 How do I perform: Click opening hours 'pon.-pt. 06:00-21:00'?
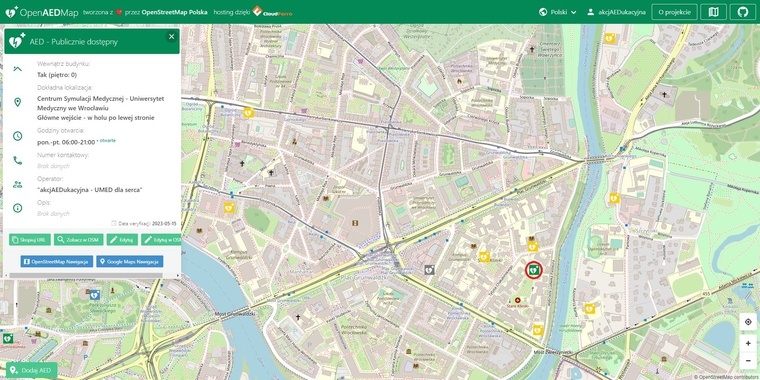(66, 142)
